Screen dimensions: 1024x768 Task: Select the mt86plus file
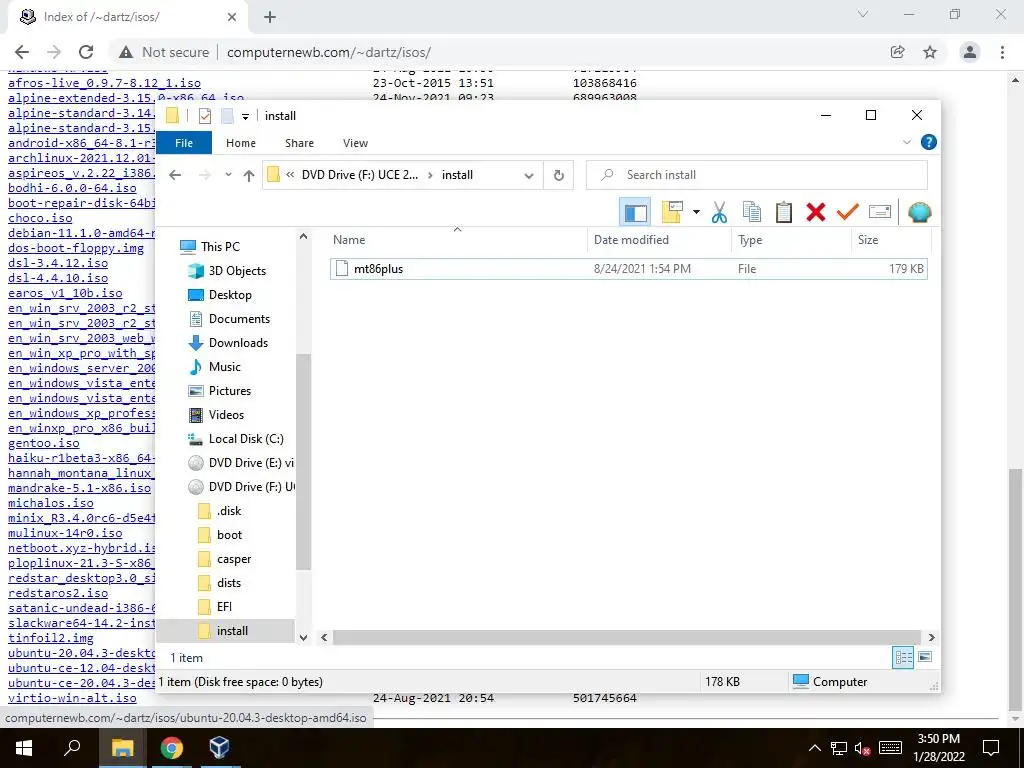point(628,268)
